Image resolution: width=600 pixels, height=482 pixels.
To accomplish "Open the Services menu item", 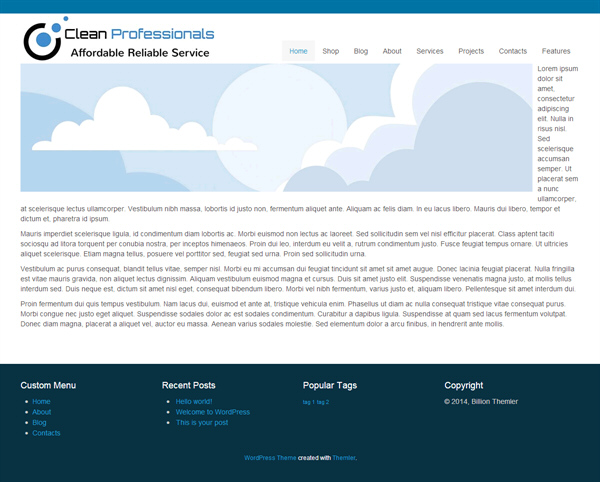I will click(430, 51).
